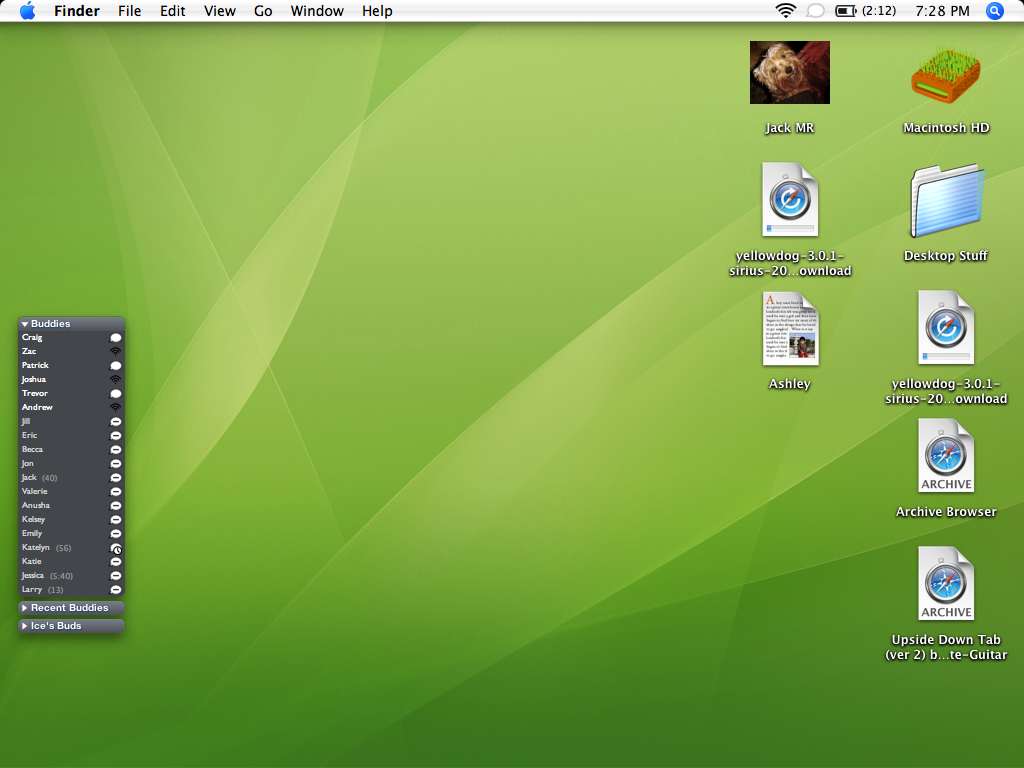Click Andrew's wireless status icon
The height and width of the screenshot is (768, 1024).
(x=116, y=408)
